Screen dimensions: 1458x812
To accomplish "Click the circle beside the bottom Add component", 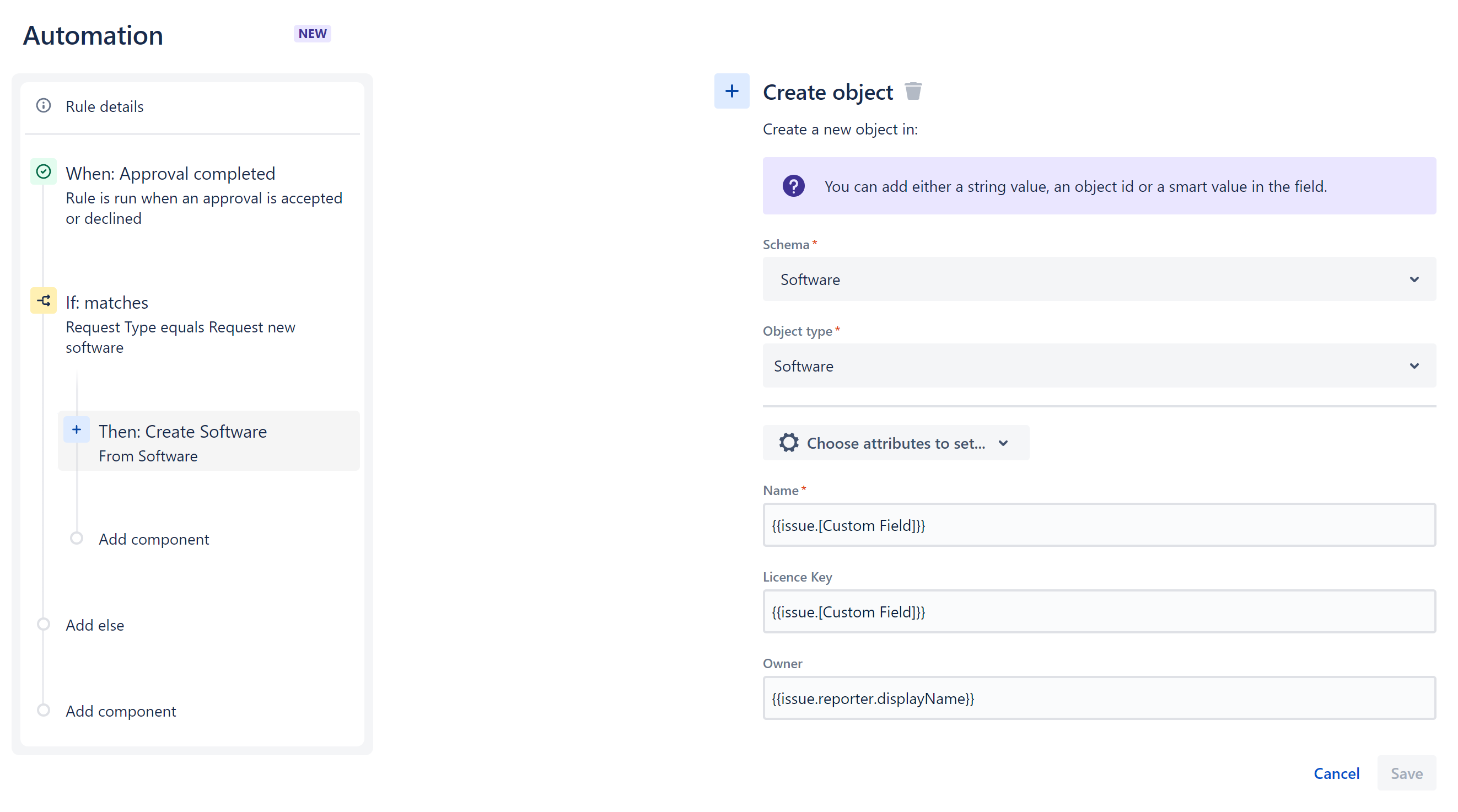I will tap(43, 709).
